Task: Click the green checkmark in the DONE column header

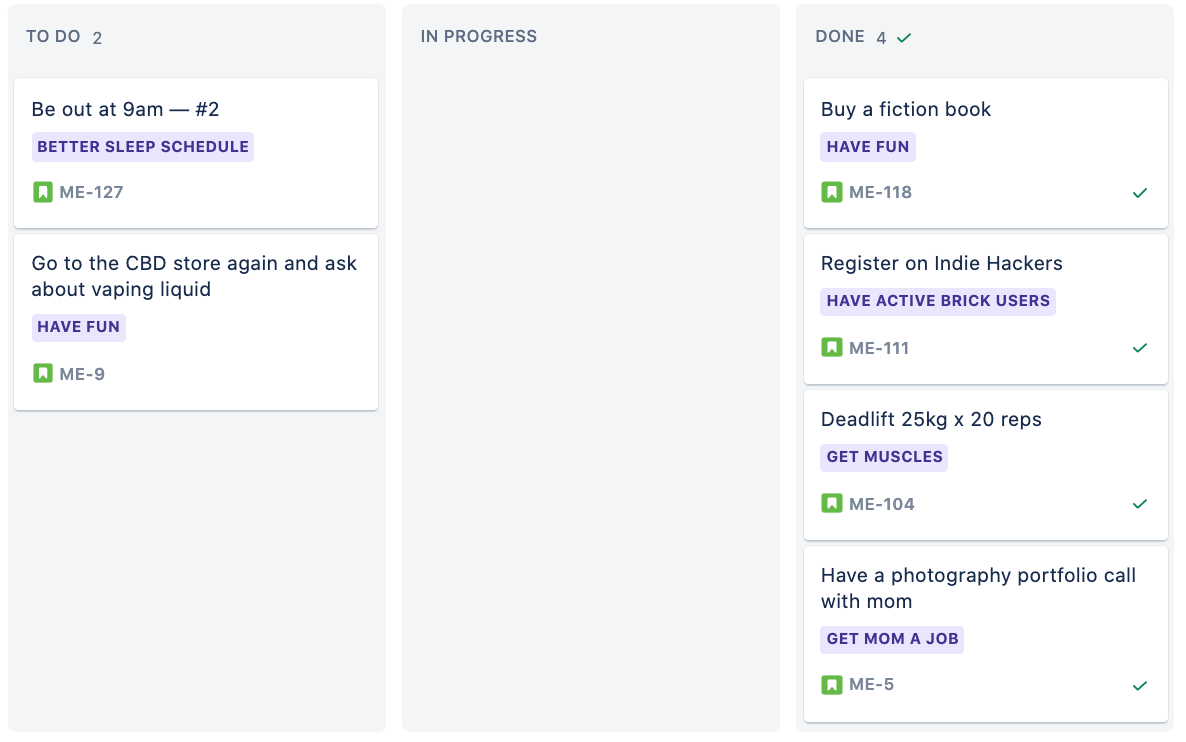Action: coord(904,38)
